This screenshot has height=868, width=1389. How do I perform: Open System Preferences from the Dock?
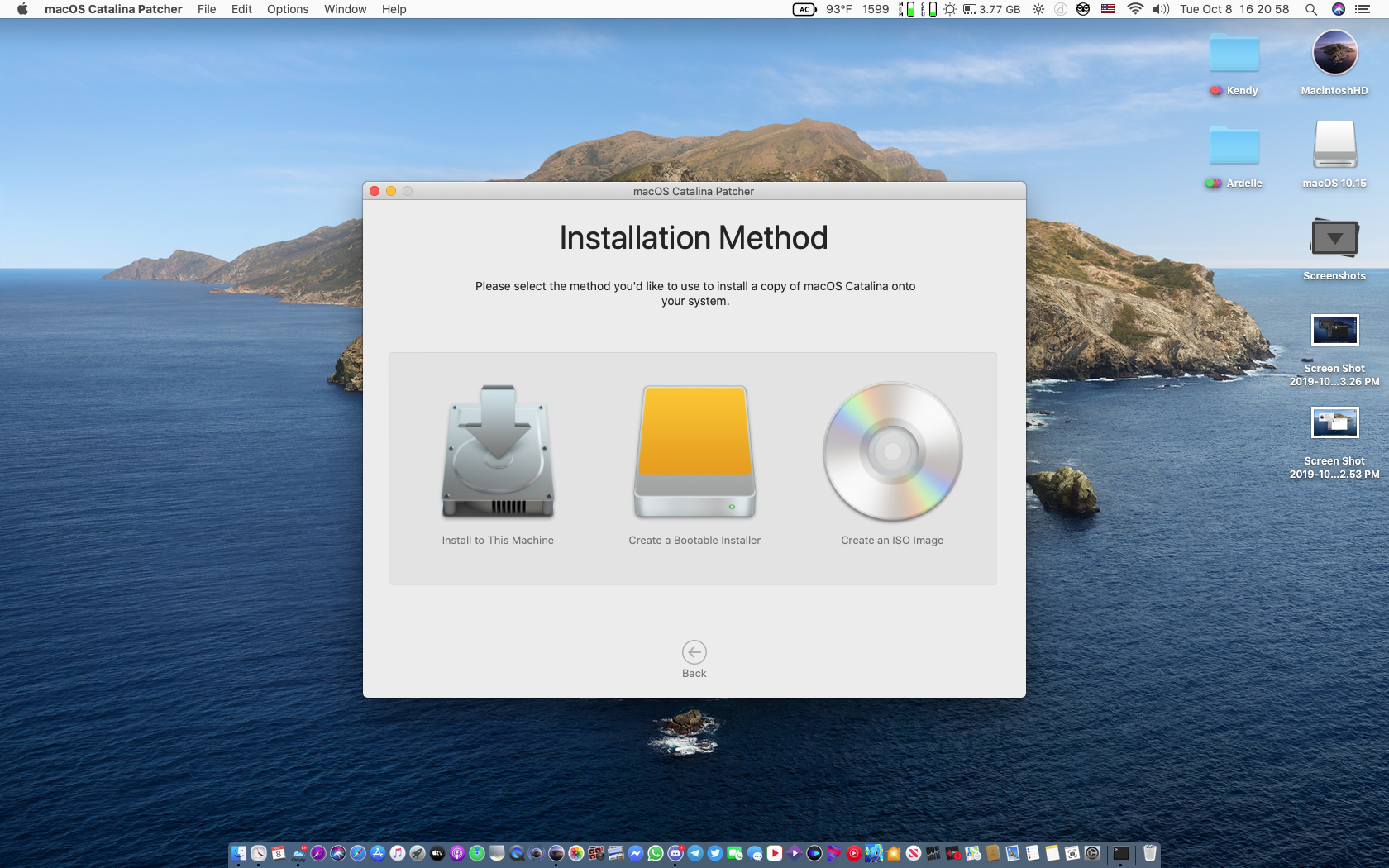point(1092,853)
